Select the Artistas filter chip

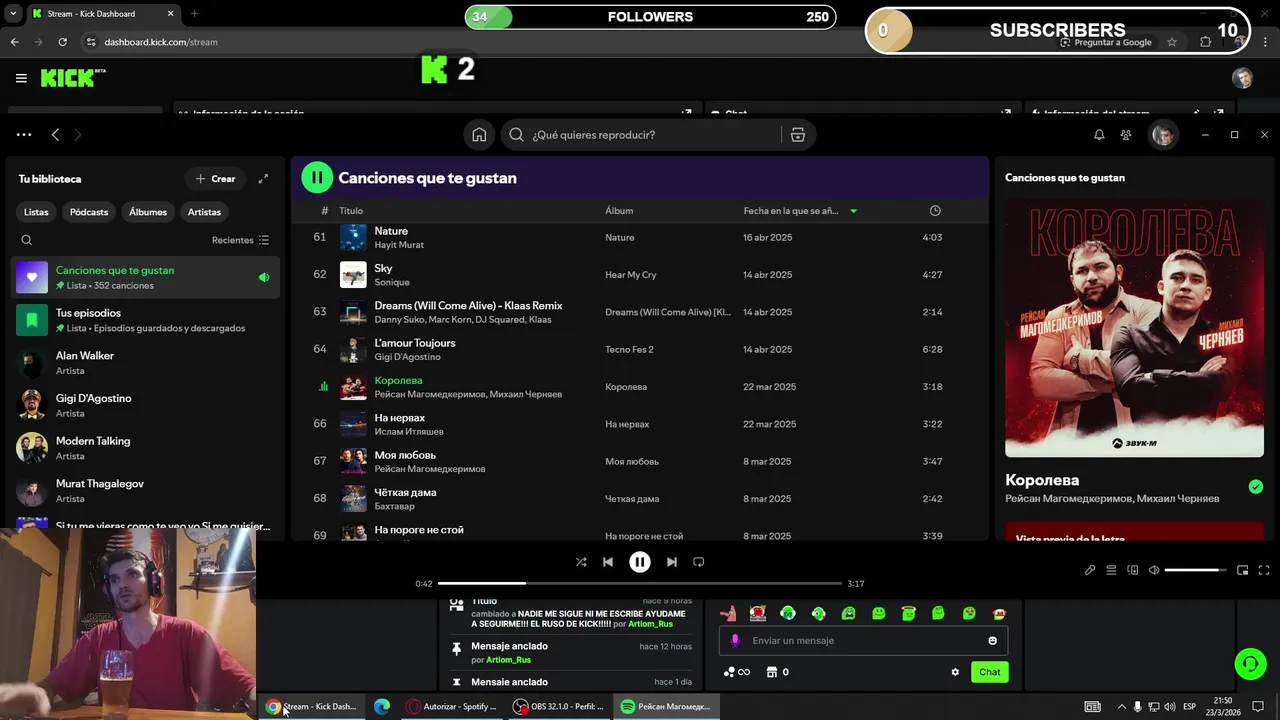pyautogui.click(x=204, y=212)
